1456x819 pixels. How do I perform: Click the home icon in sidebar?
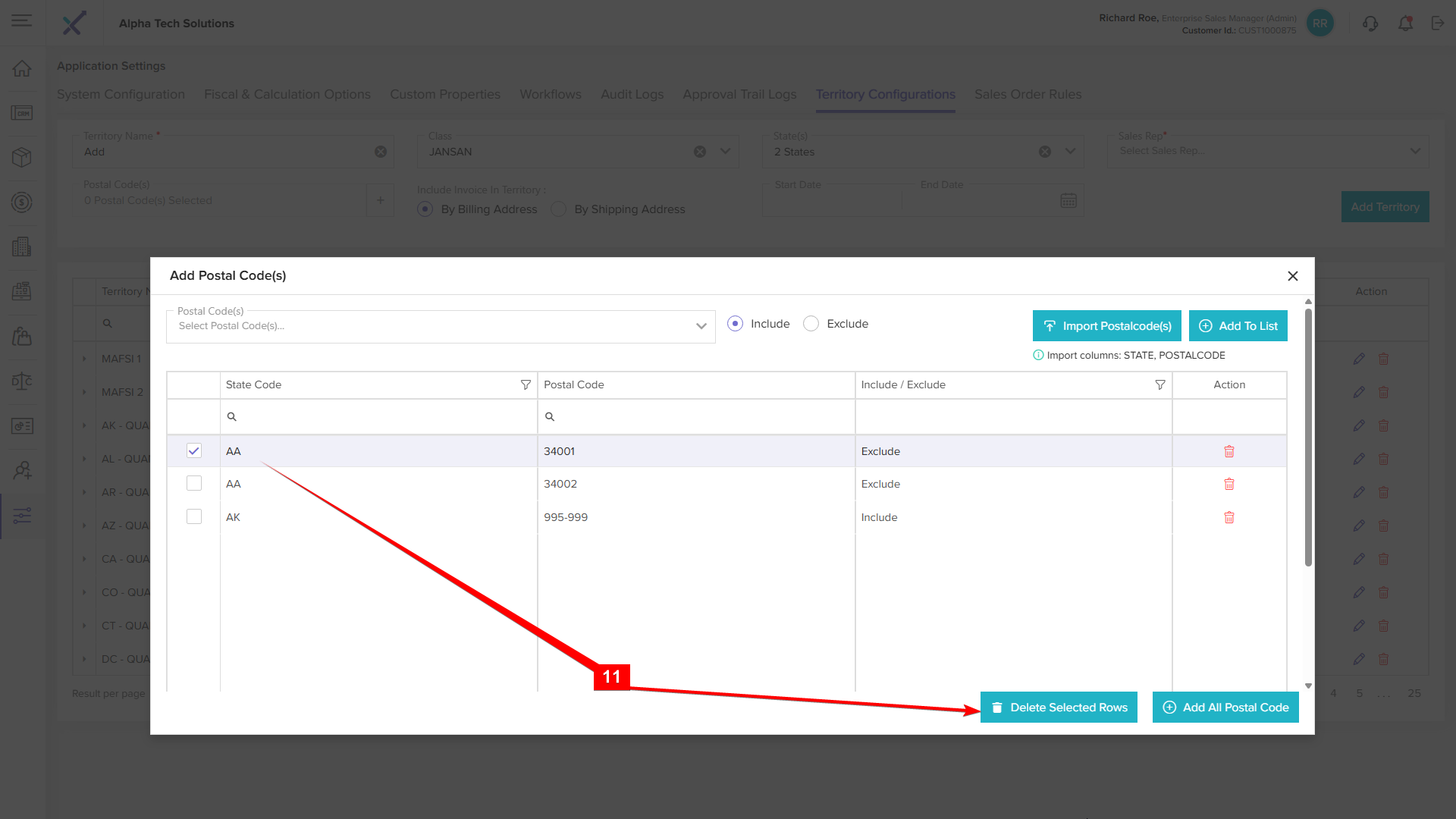pyautogui.click(x=22, y=68)
